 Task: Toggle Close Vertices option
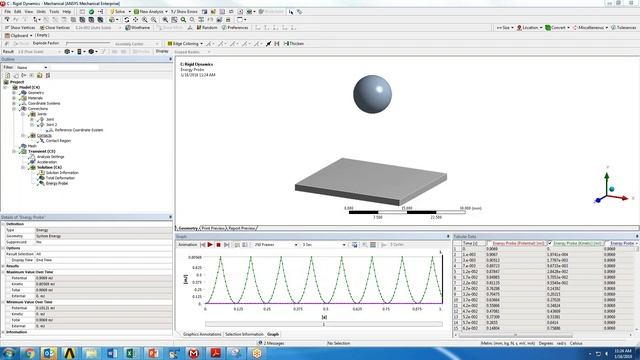coord(55,28)
